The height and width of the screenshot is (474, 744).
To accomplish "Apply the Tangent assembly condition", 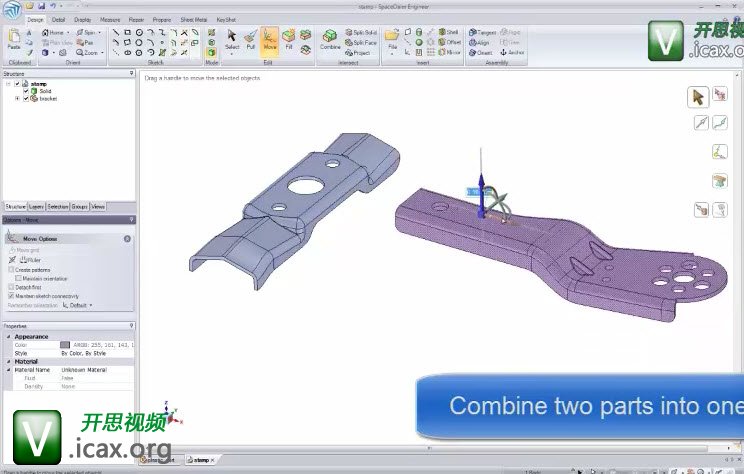I will point(482,32).
